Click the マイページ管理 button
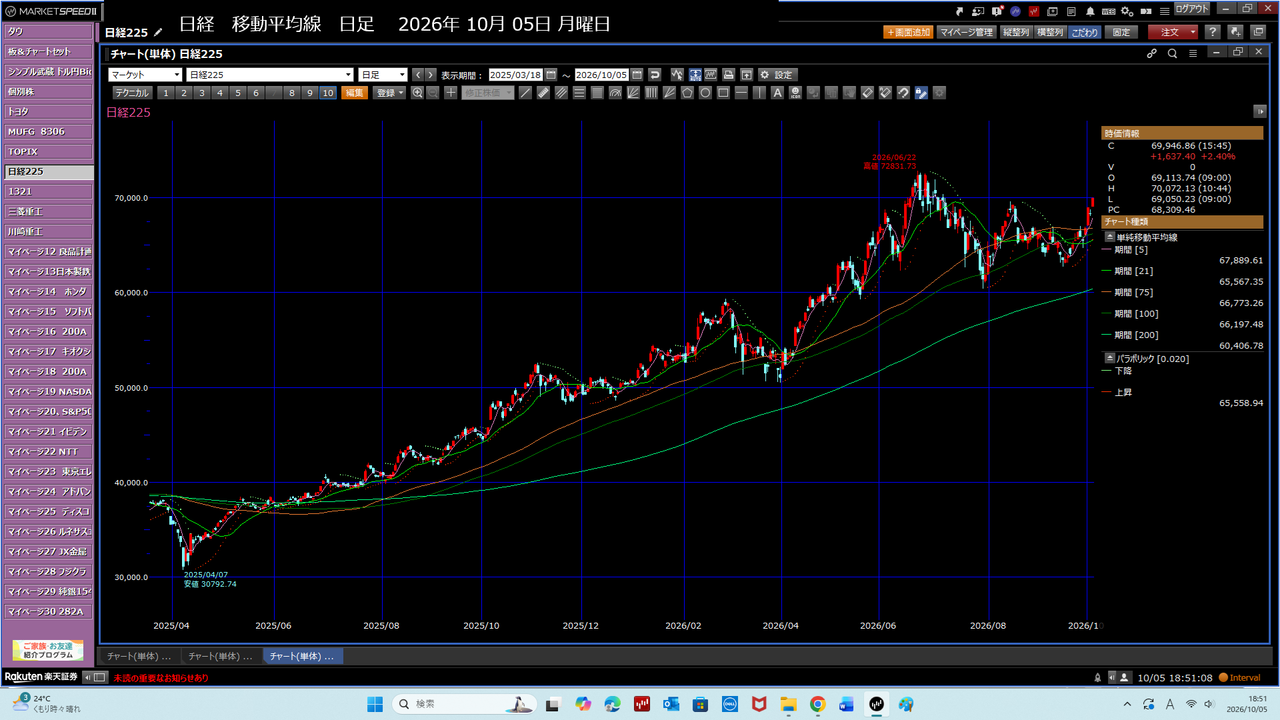1280x720 pixels. tap(966, 32)
